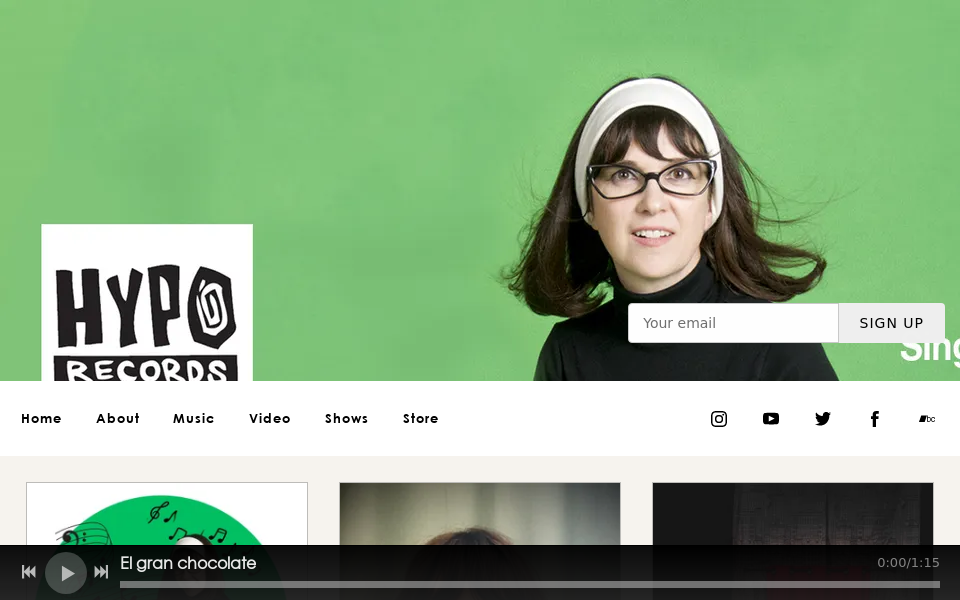Open the Bandcamp icon link
The image size is (960, 600).
coord(927,419)
